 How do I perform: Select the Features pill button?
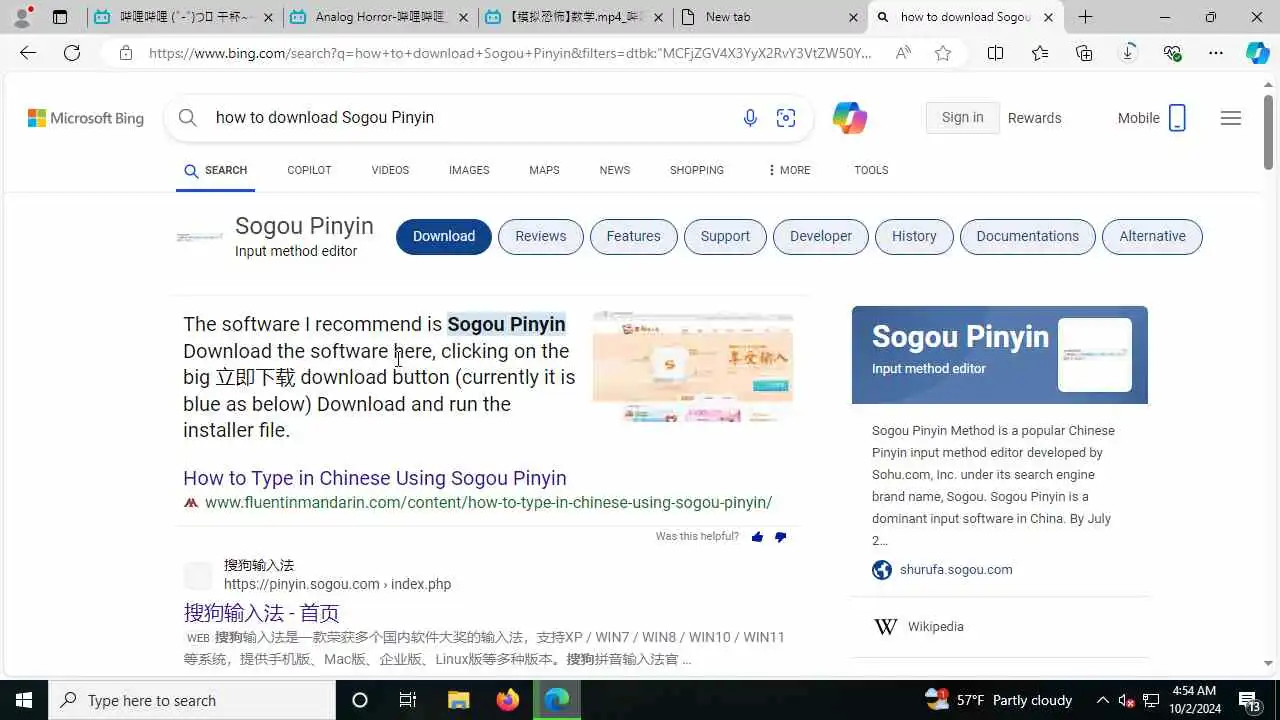pos(634,237)
